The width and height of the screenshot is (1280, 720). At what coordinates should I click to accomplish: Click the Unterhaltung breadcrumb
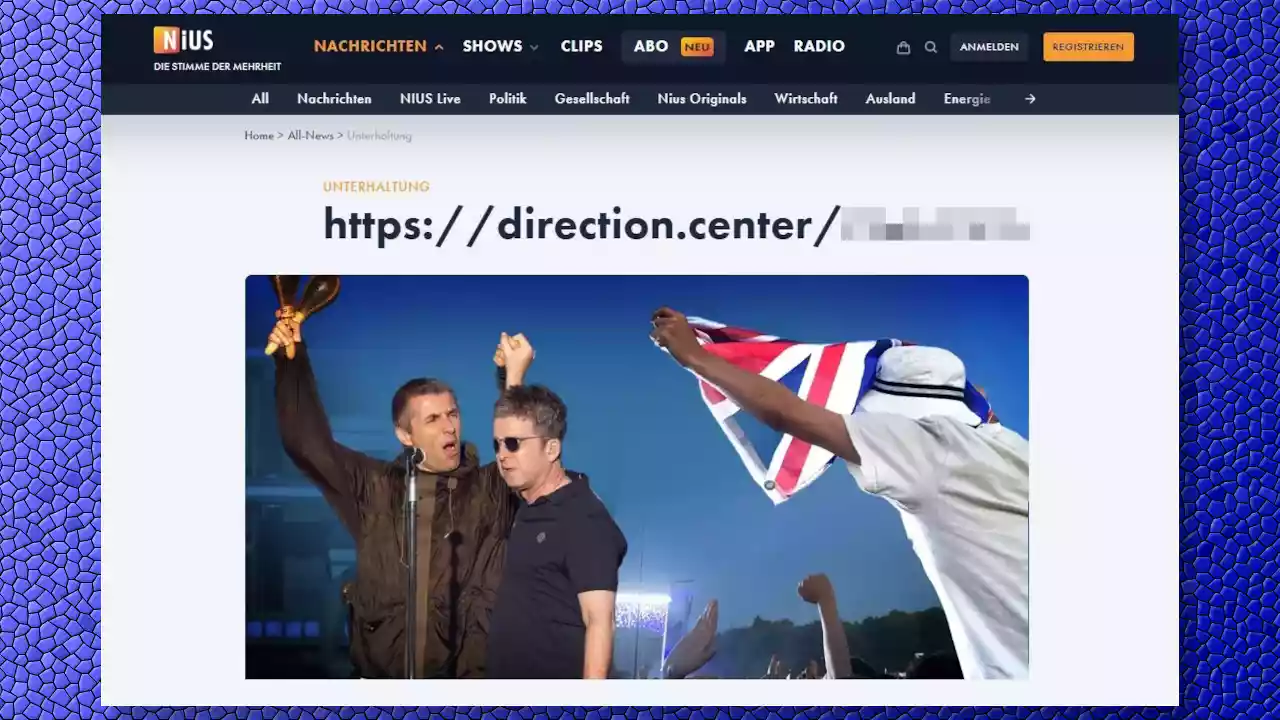click(x=379, y=135)
